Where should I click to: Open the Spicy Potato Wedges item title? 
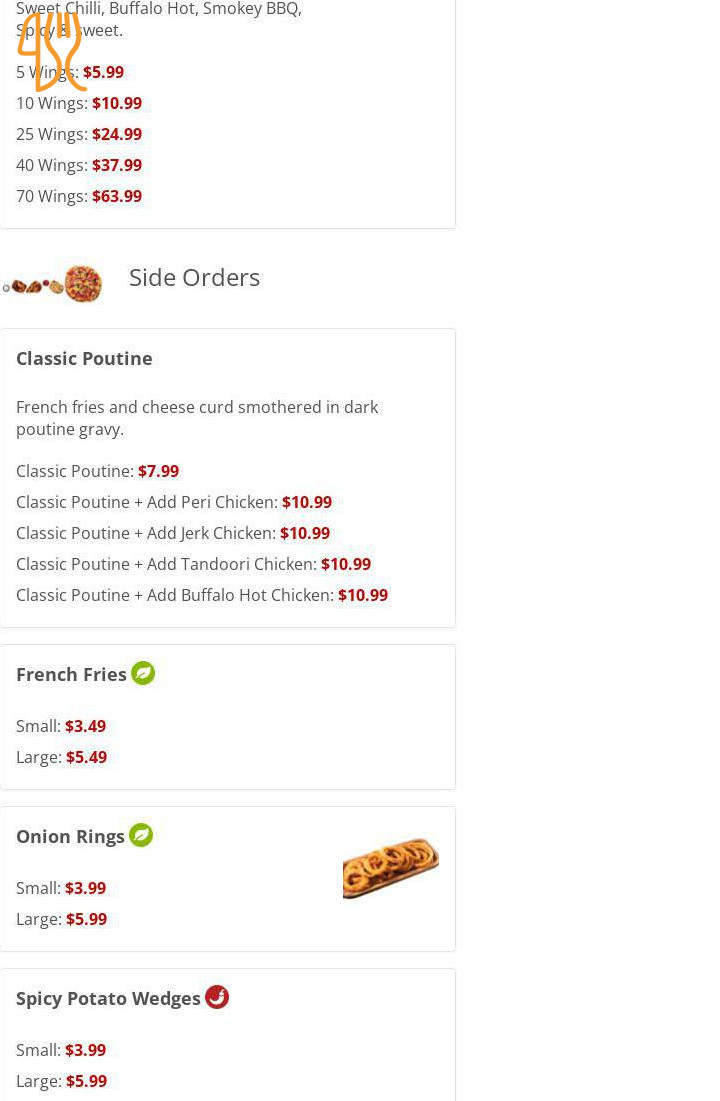point(108,997)
